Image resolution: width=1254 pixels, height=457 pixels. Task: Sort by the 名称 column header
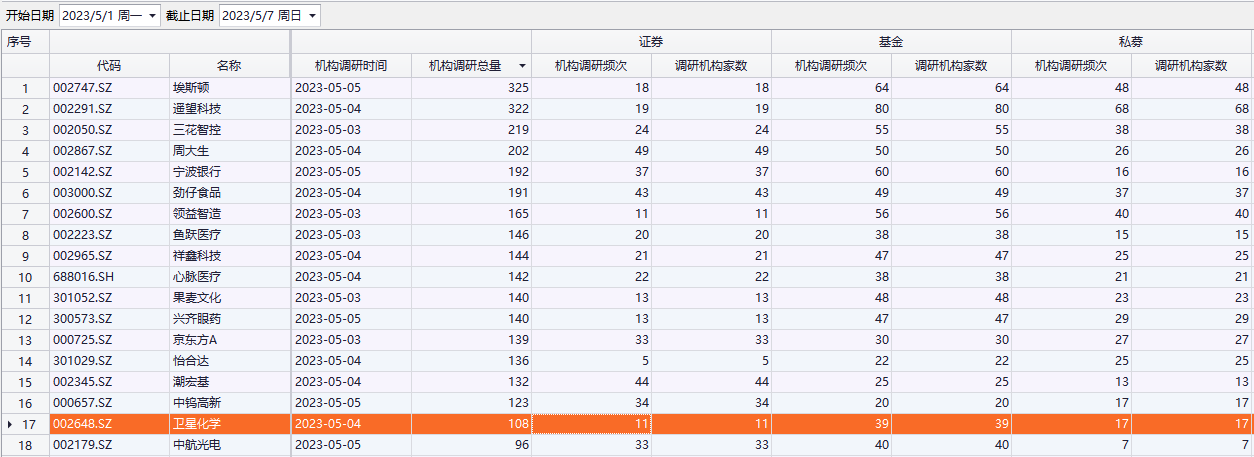229,66
